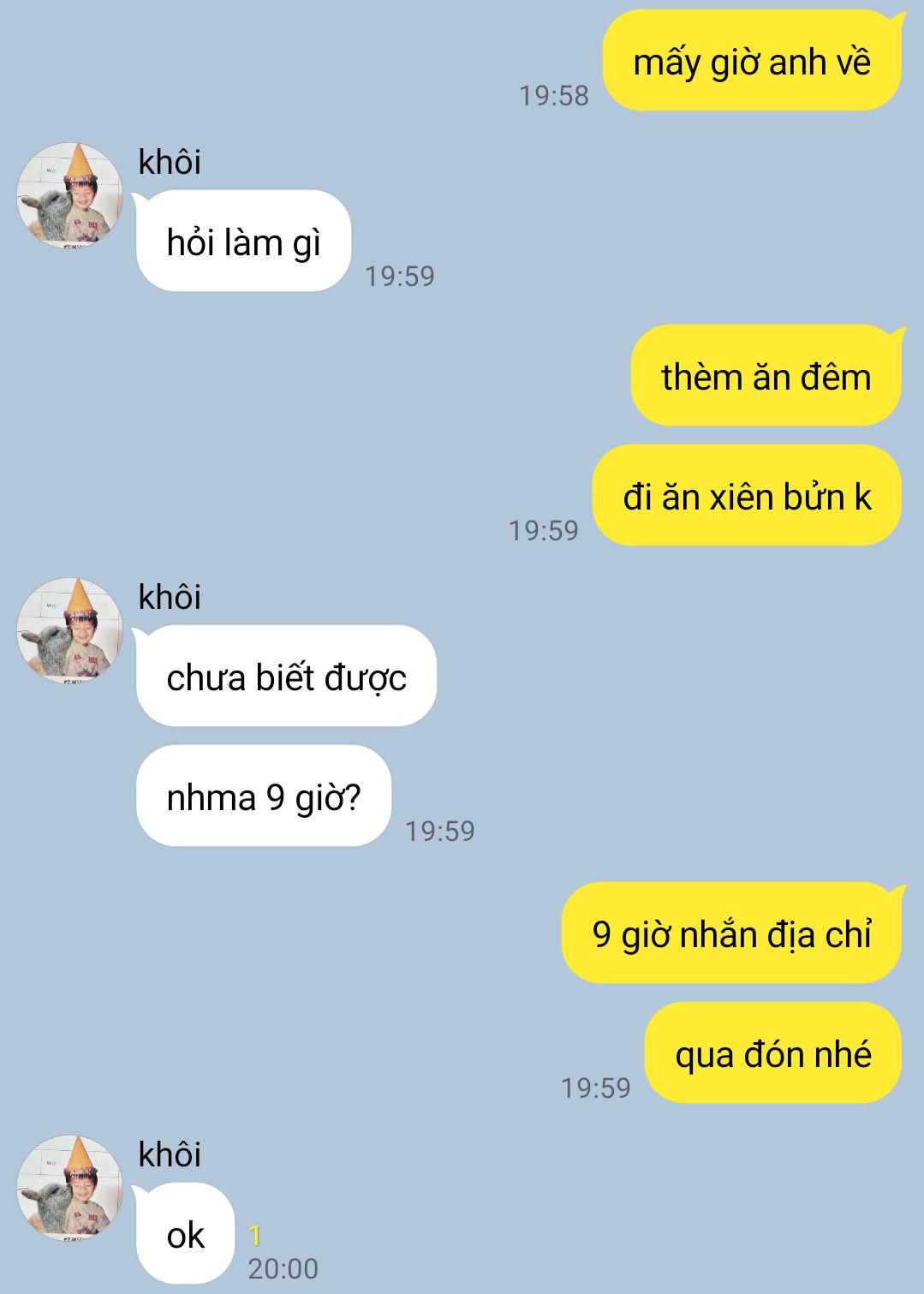Image resolution: width=924 pixels, height=1294 pixels.
Task: Select the "chưa biết được" message
Action: pyautogui.click(x=285, y=677)
